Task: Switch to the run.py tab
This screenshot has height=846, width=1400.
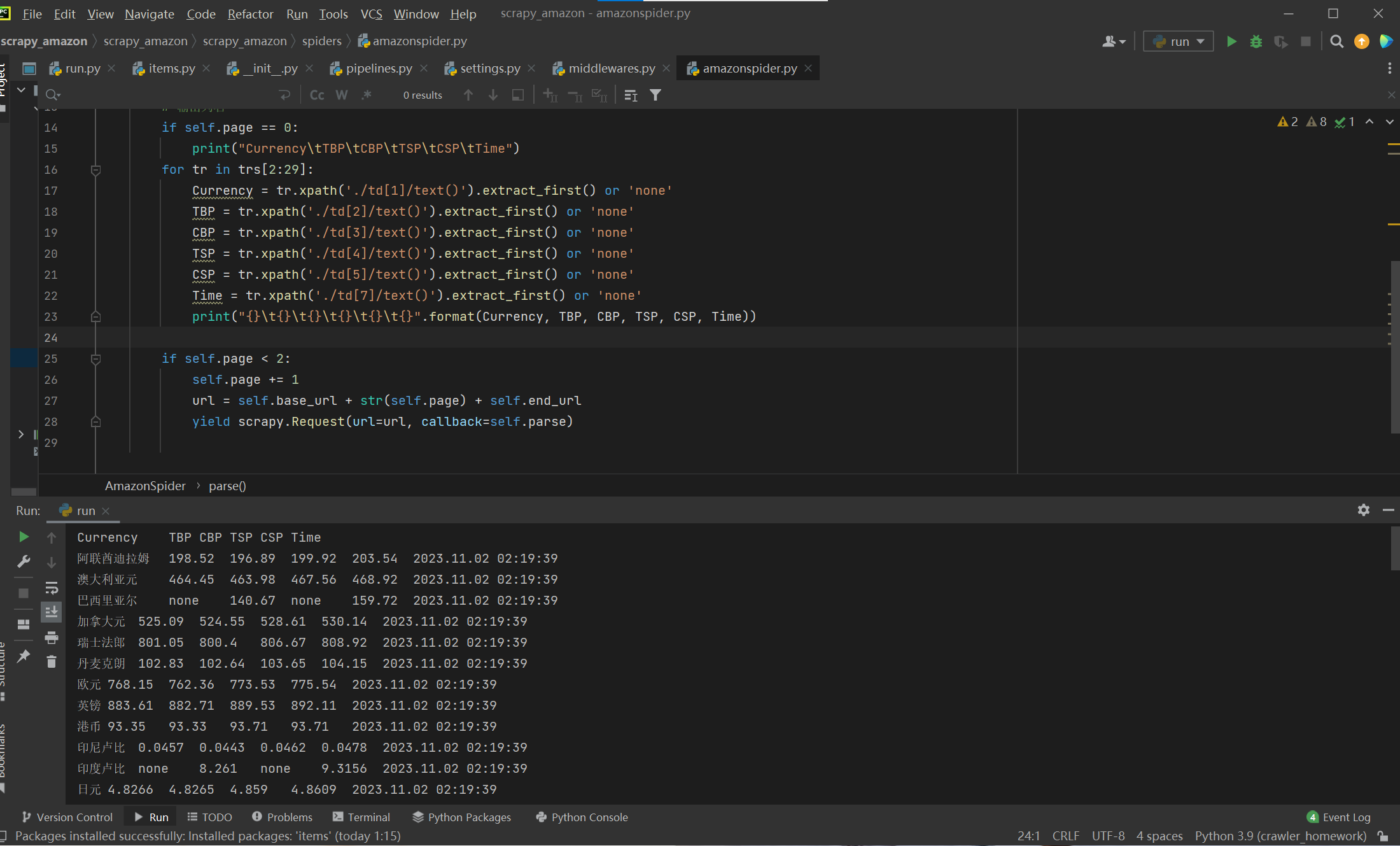Action: pos(83,68)
